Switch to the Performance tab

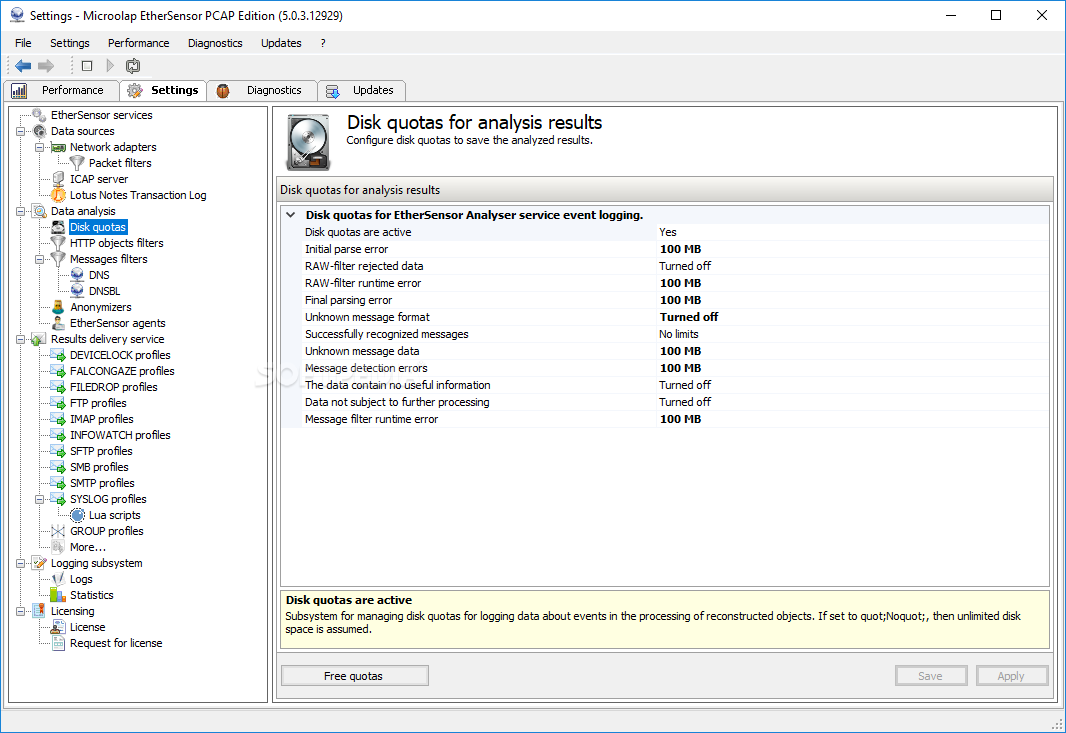click(x=61, y=90)
